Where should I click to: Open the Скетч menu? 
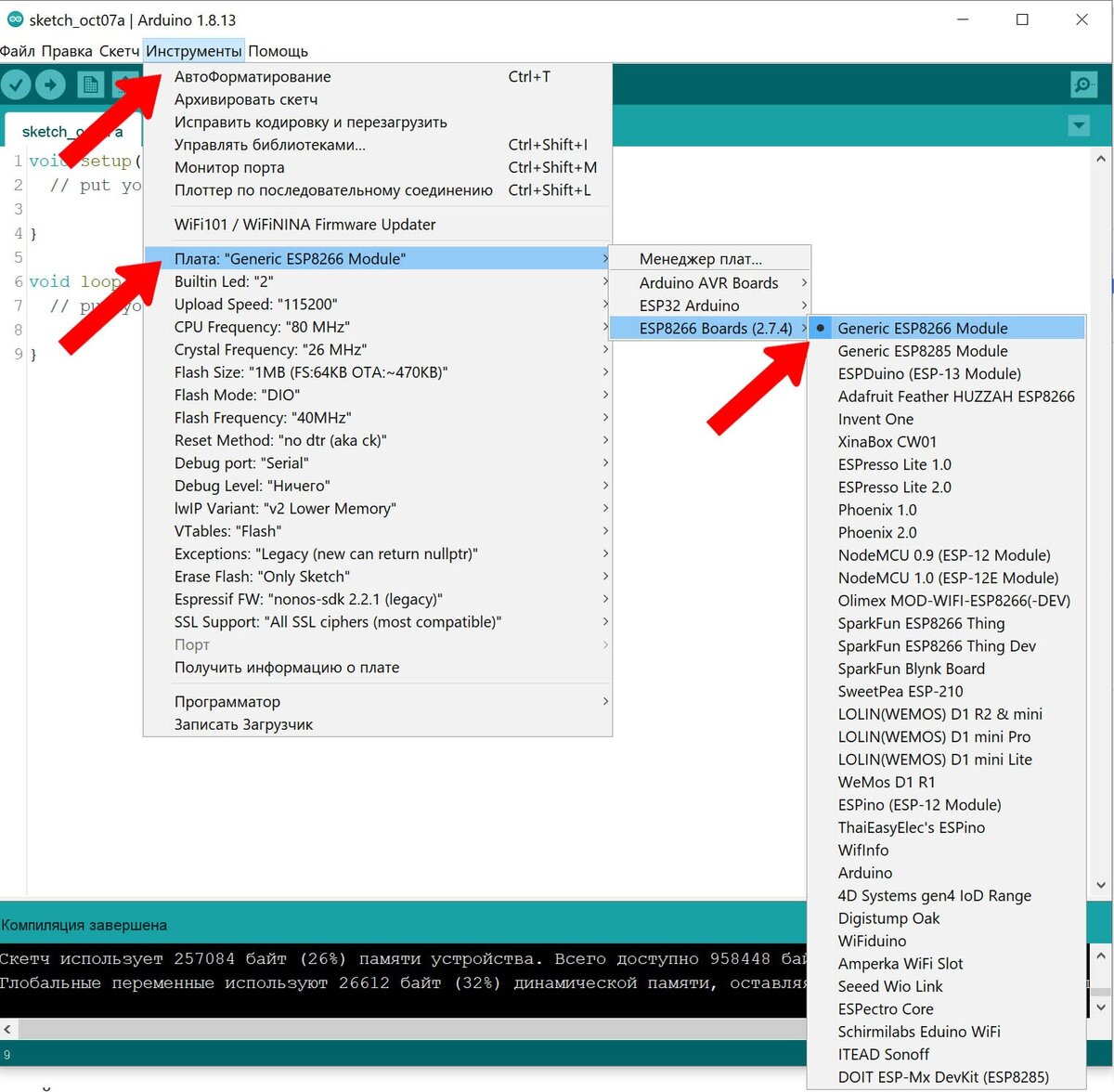click(119, 51)
